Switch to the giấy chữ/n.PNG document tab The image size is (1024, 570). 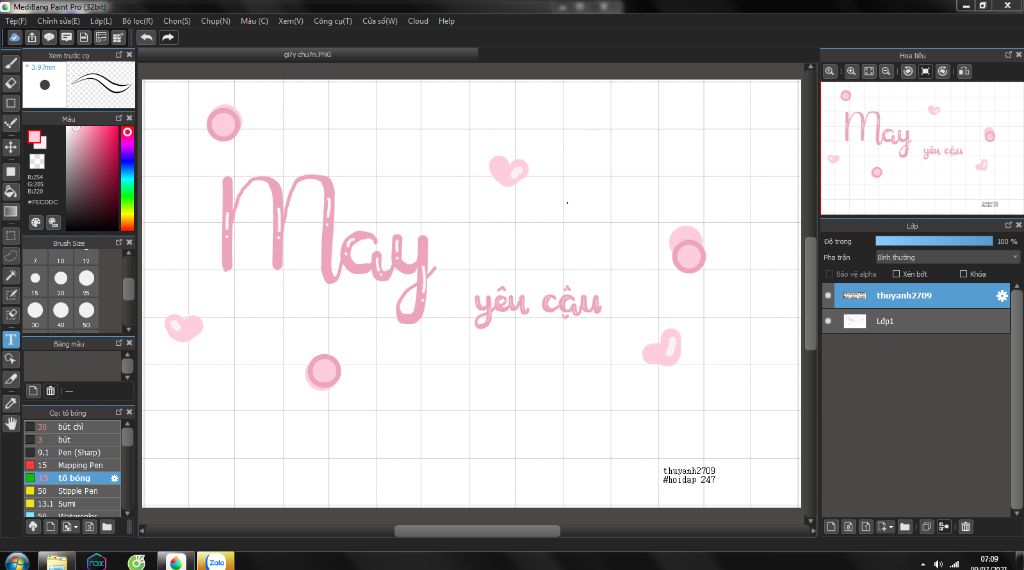[308, 54]
